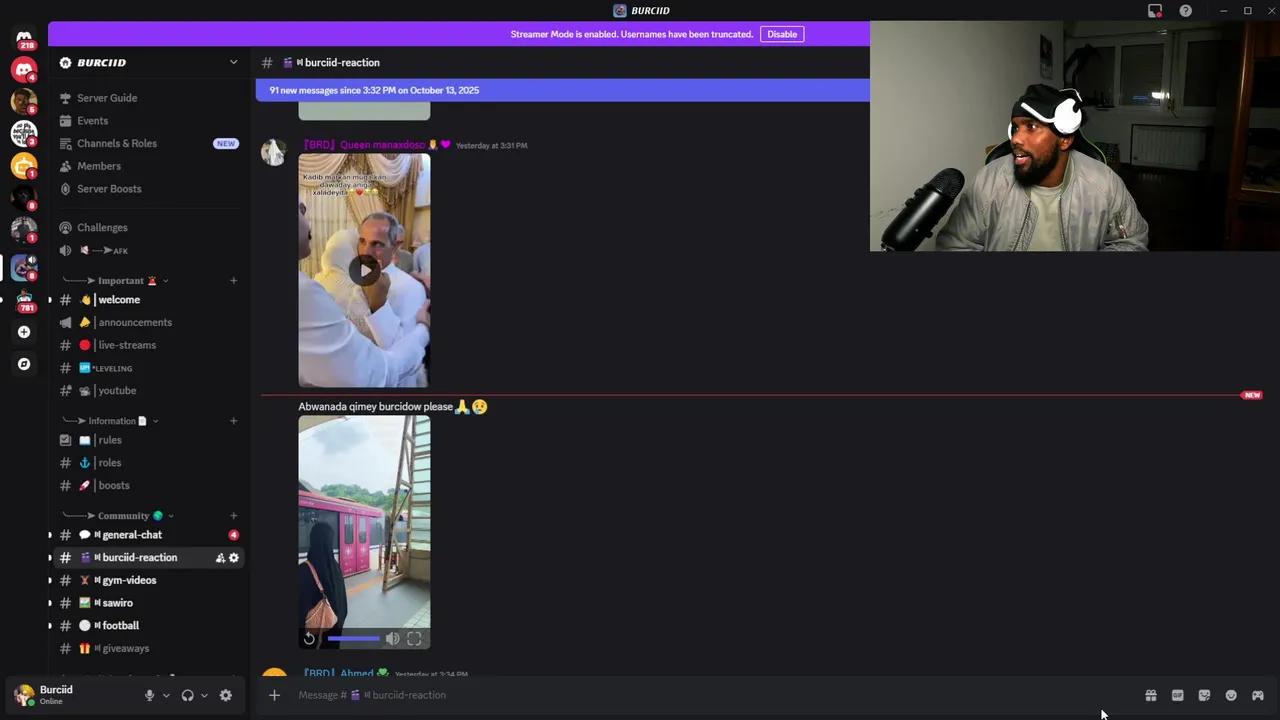The image size is (1280, 720).
Task: Open the GIF picker
Action: (x=1178, y=695)
